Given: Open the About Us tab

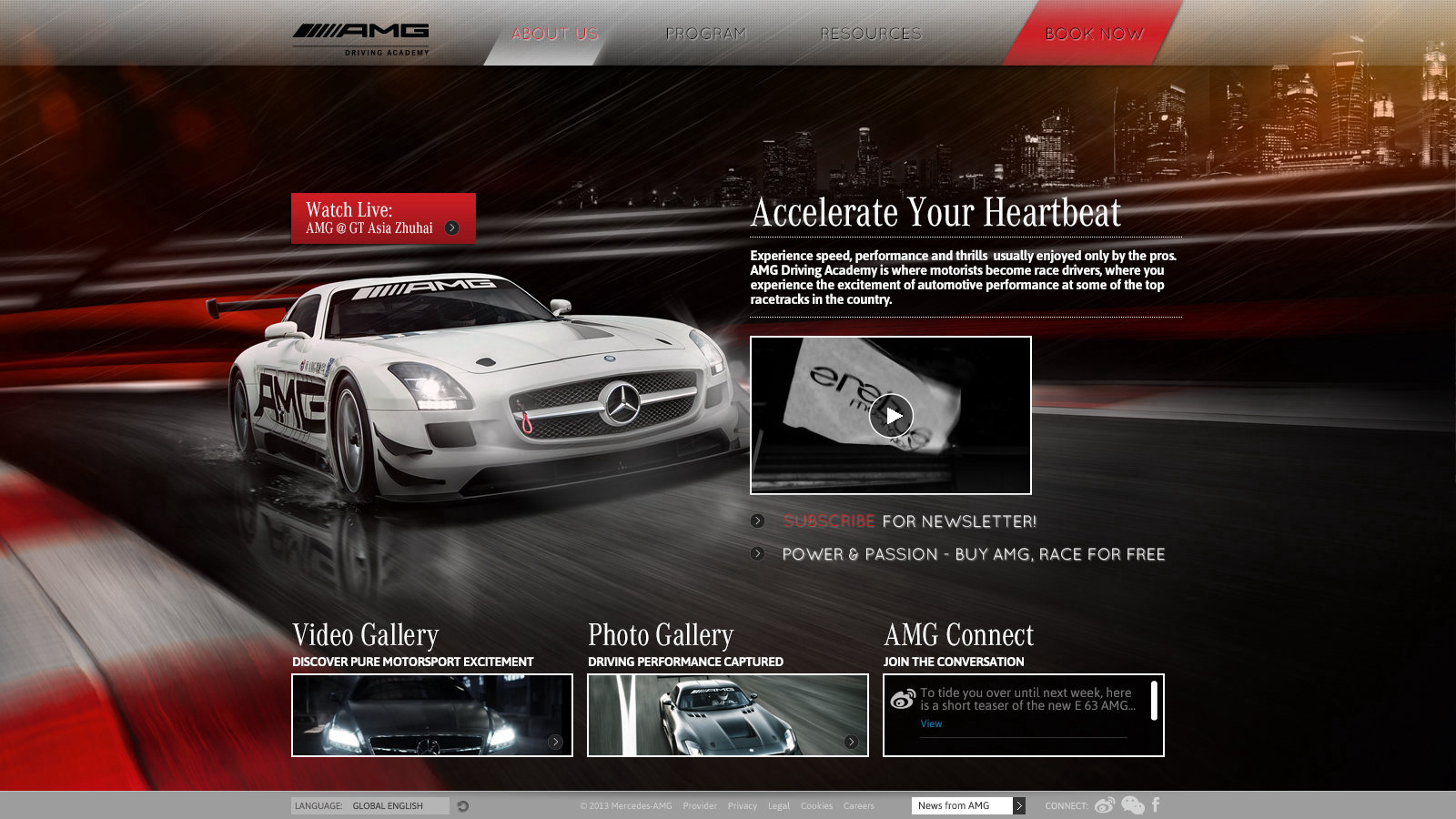Looking at the screenshot, I should [554, 34].
